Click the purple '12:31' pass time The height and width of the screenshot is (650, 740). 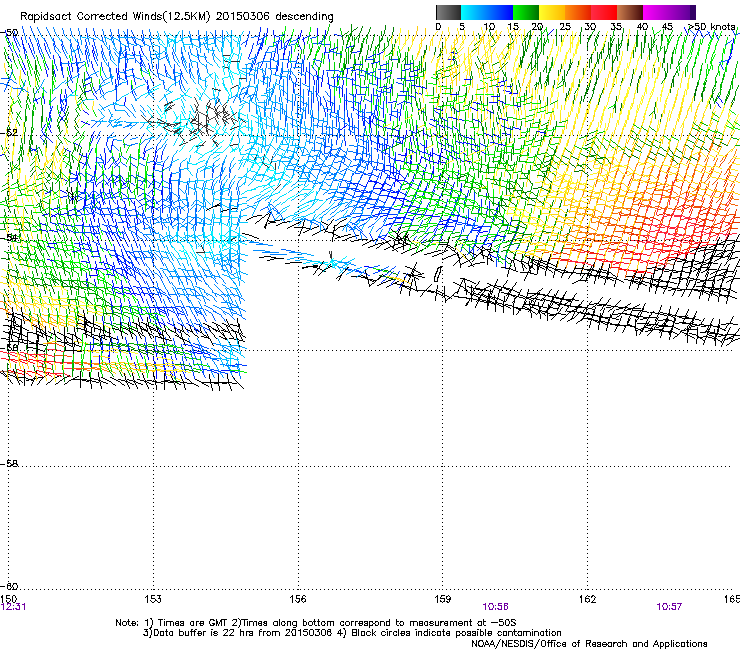(x=14, y=607)
